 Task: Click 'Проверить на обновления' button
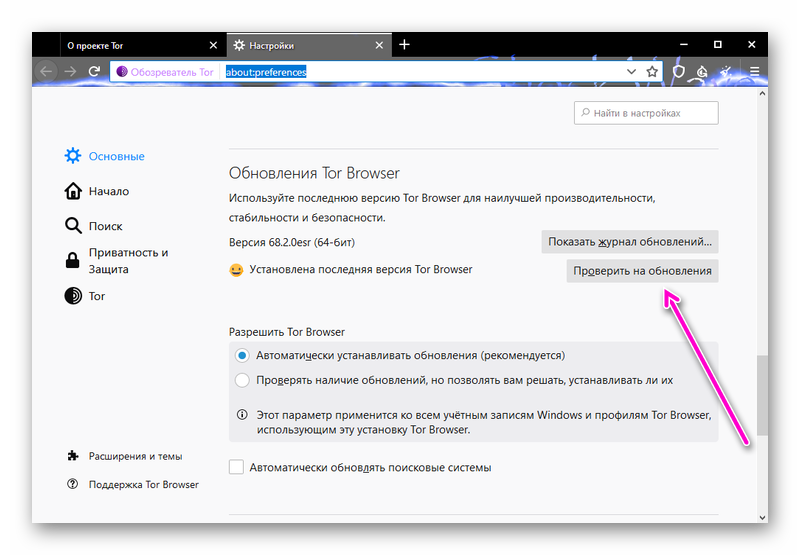point(642,271)
